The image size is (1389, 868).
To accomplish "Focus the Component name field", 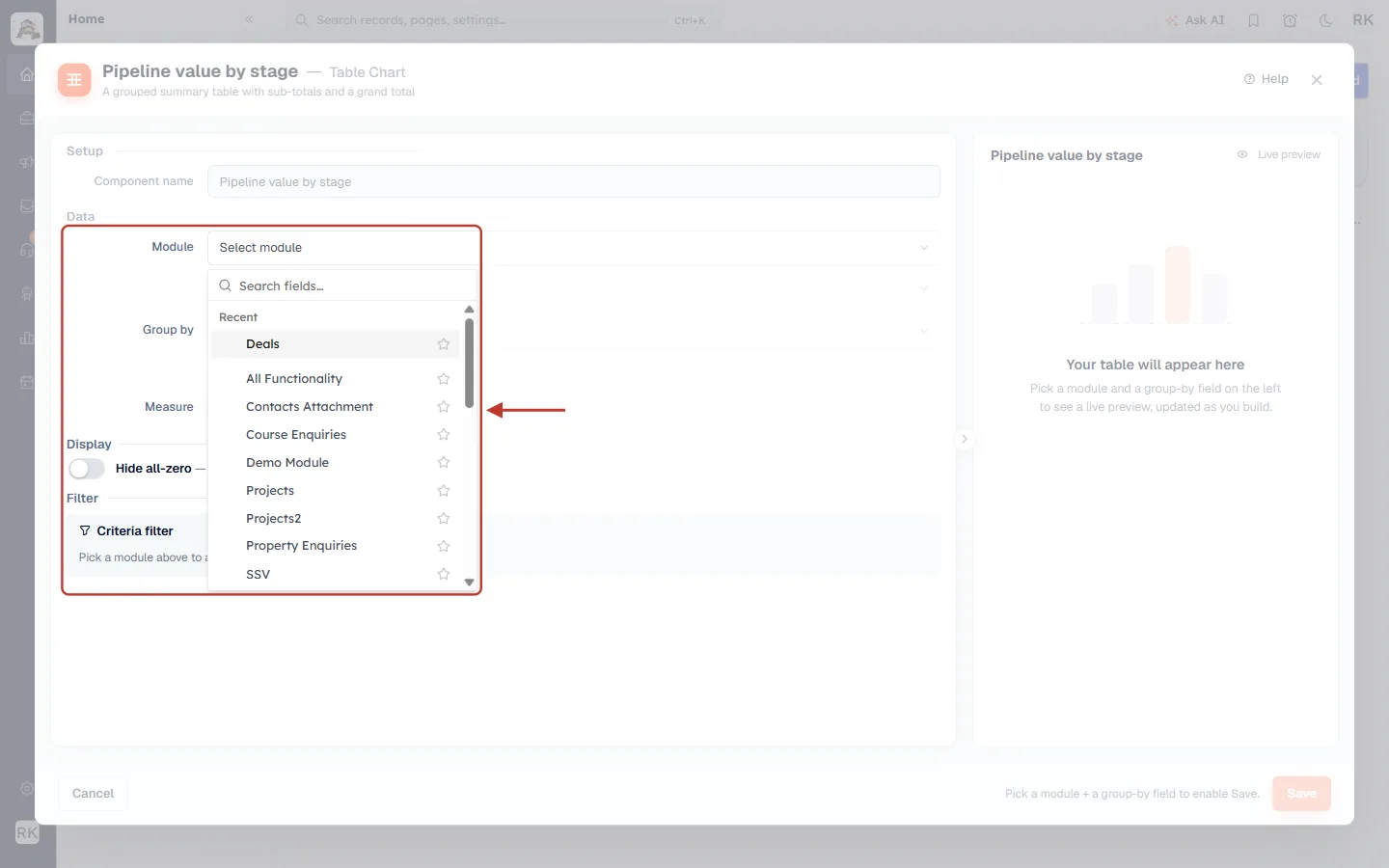I will 574,181.
